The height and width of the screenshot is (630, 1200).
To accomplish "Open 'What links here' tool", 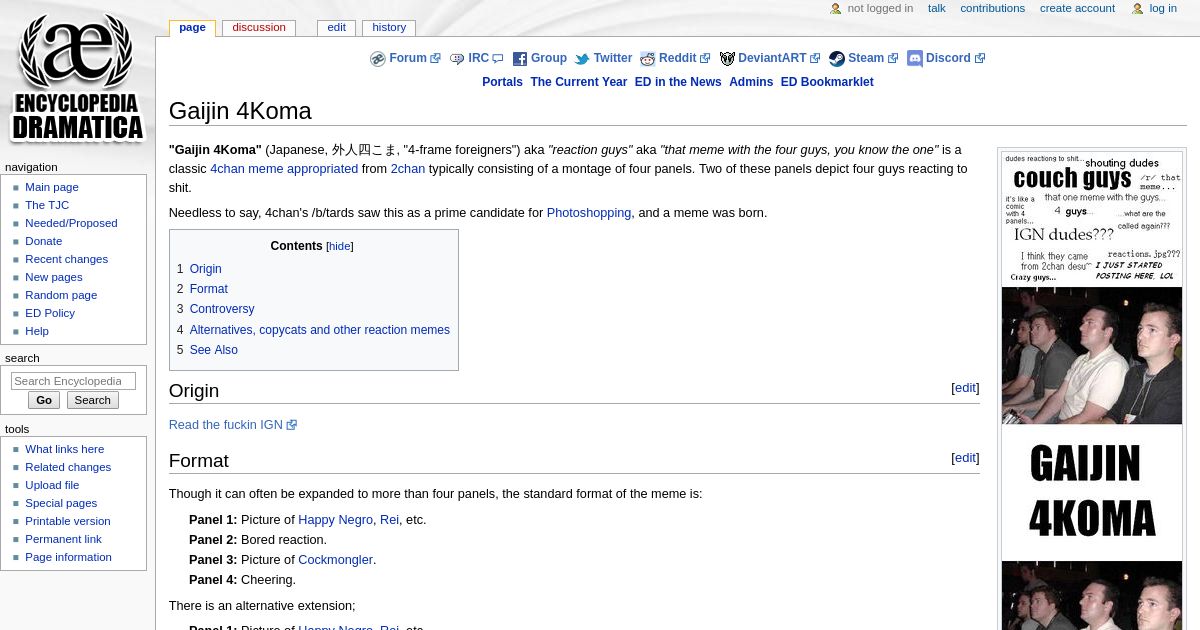I will coord(64,449).
